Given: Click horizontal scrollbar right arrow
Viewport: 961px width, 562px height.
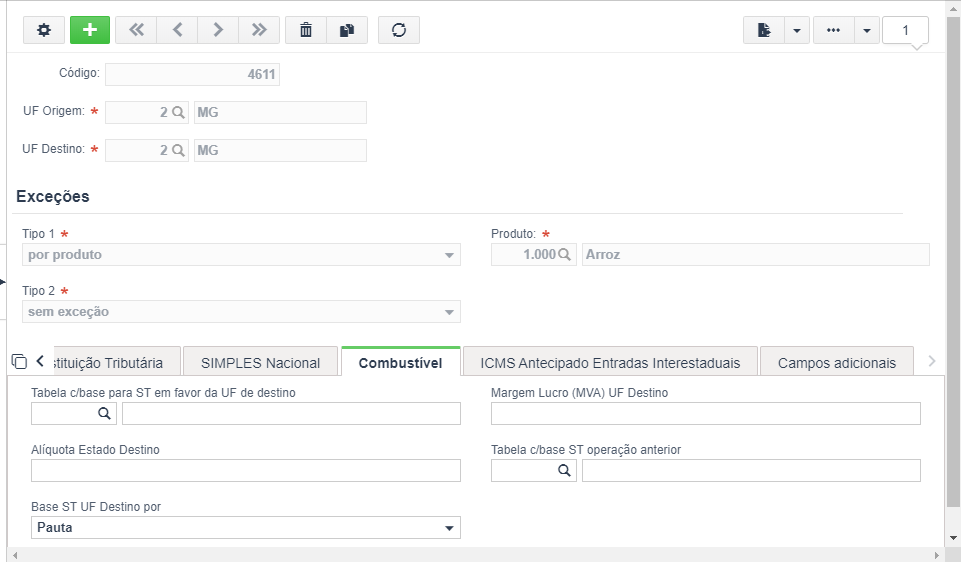Looking at the screenshot, I should tap(936, 555).
